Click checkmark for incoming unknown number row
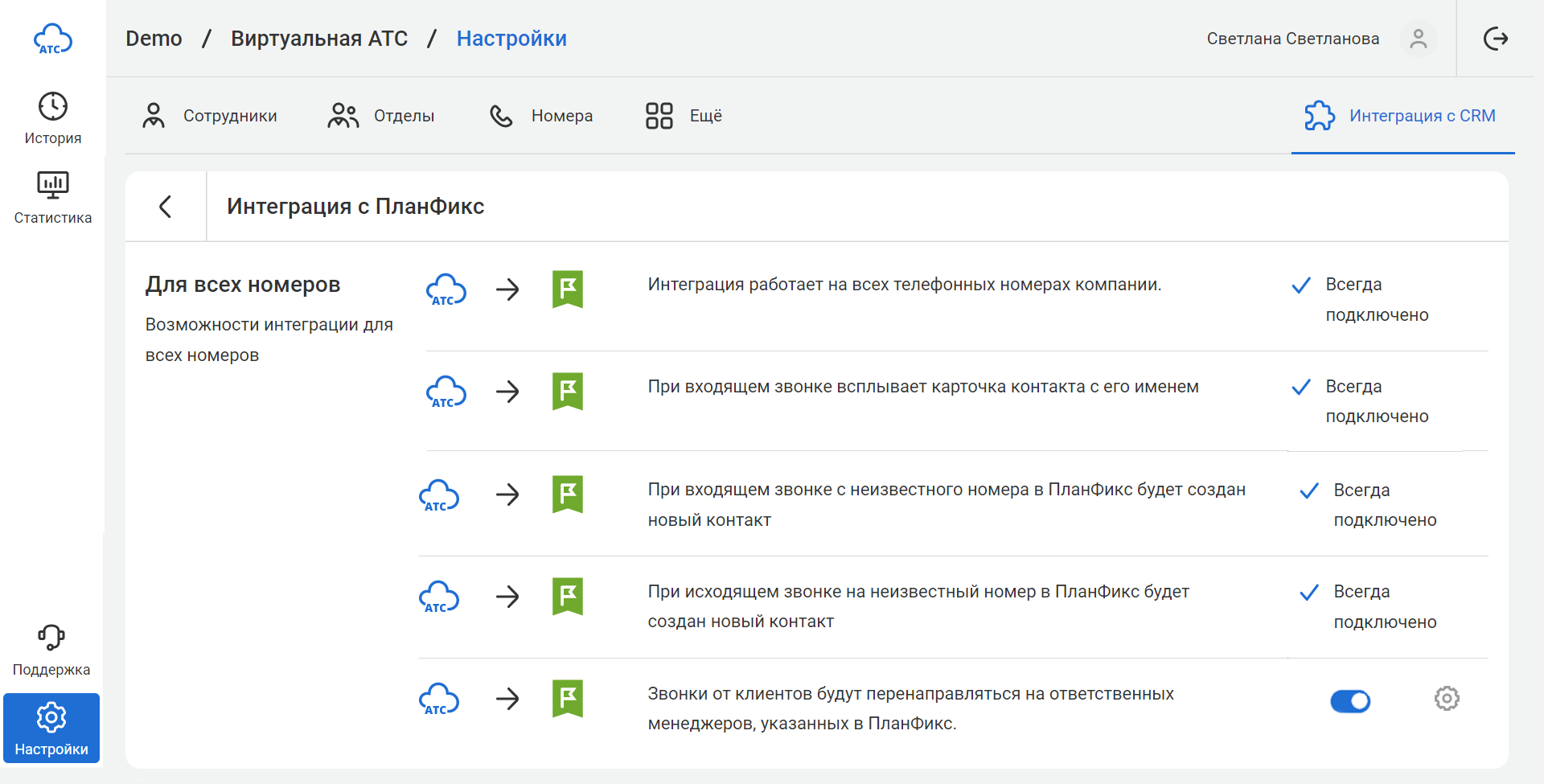 click(x=1309, y=491)
